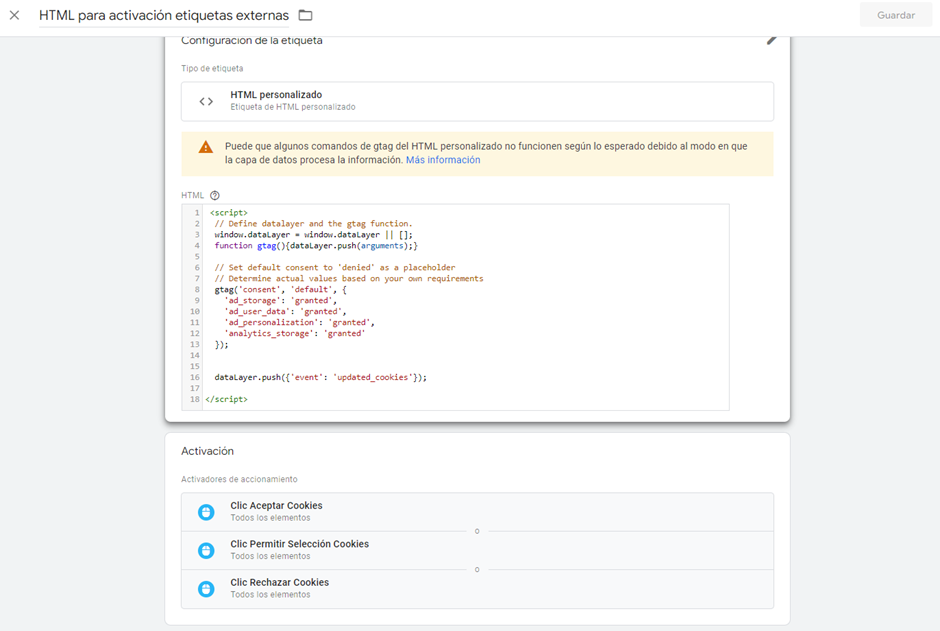Click the Activación section heading
940x631 pixels.
pyautogui.click(x=207, y=451)
